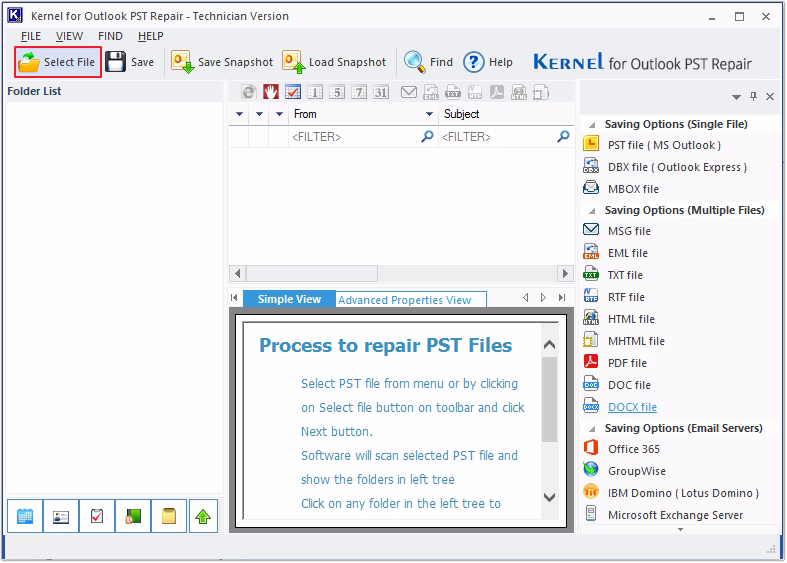Toggle the 7-day view icon
787x563 pixels.
tap(359, 92)
